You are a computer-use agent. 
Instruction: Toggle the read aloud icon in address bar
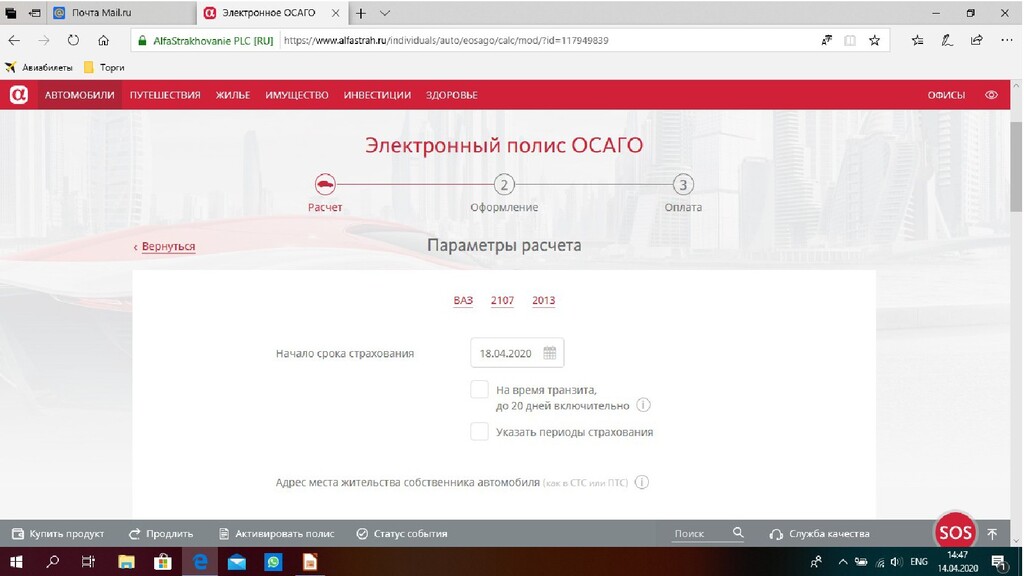pyautogui.click(x=827, y=40)
